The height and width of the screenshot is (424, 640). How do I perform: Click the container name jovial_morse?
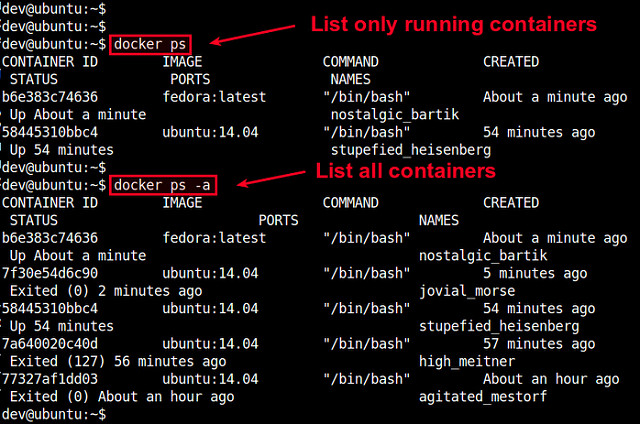[467, 291]
